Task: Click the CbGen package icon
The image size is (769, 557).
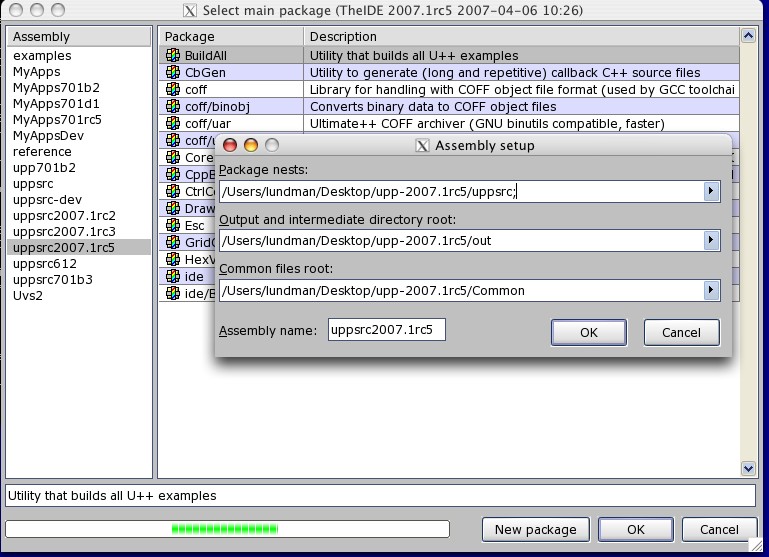Action: pos(173,73)
